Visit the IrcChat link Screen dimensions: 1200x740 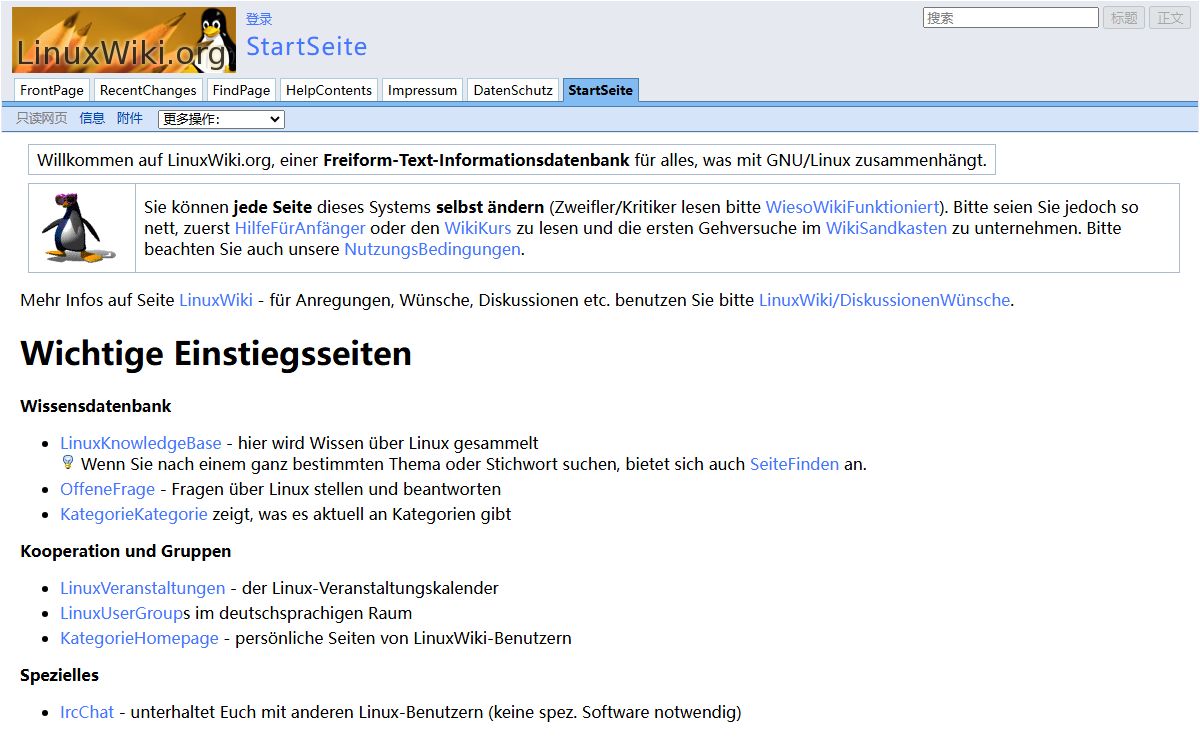[87, 713]
